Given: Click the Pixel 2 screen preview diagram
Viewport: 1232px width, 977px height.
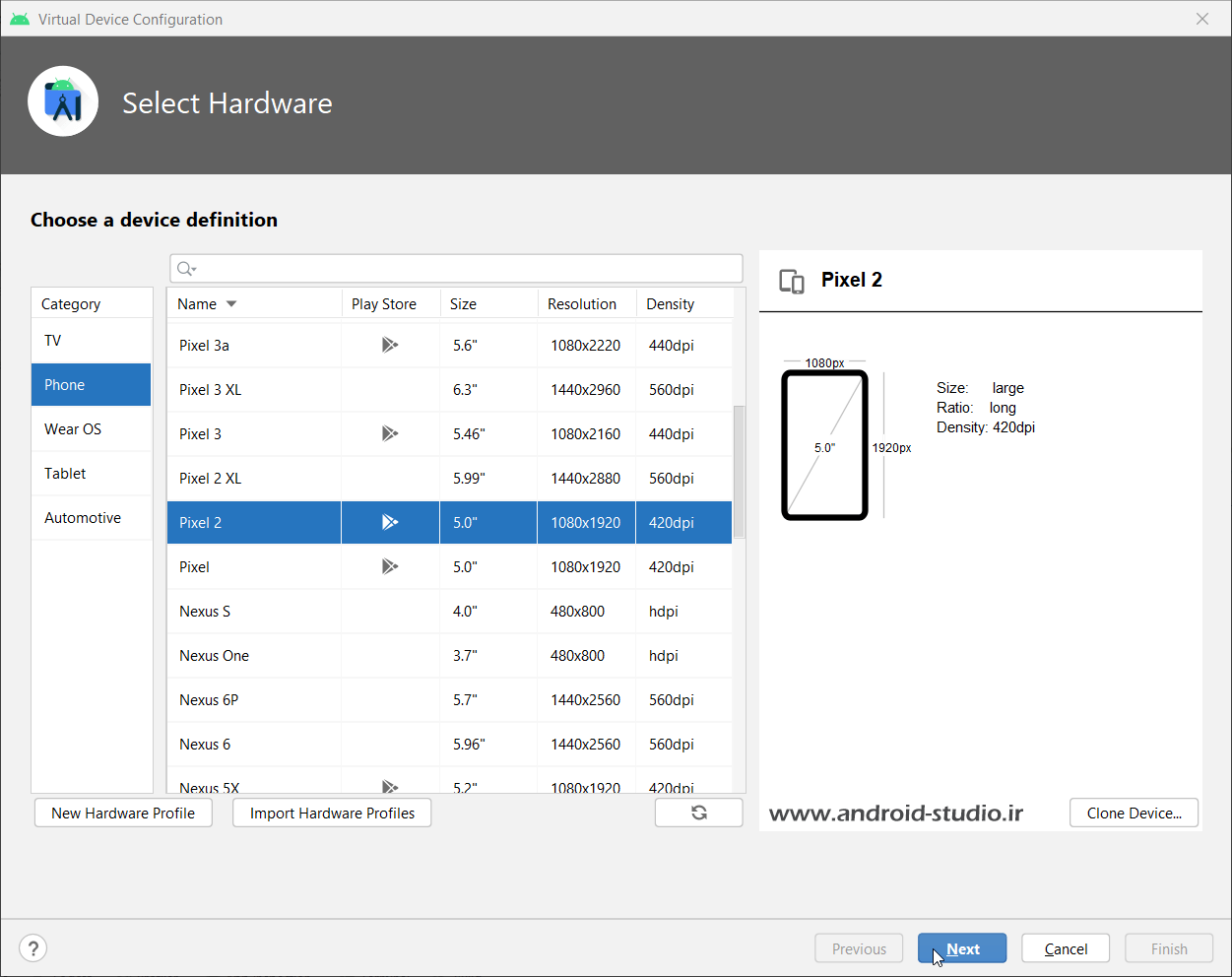Looking at the screenshot, I should 824,445.
